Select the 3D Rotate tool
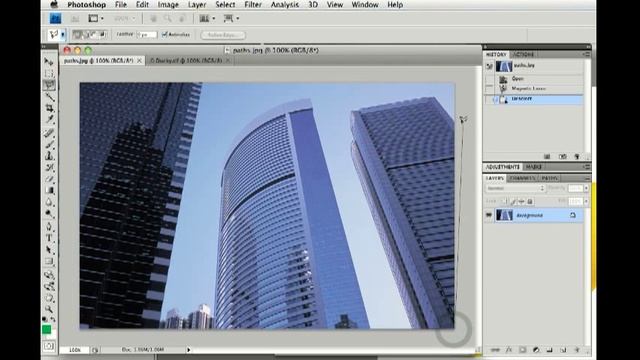The height and width of the screenshot is (360, 640). (49, 274)
